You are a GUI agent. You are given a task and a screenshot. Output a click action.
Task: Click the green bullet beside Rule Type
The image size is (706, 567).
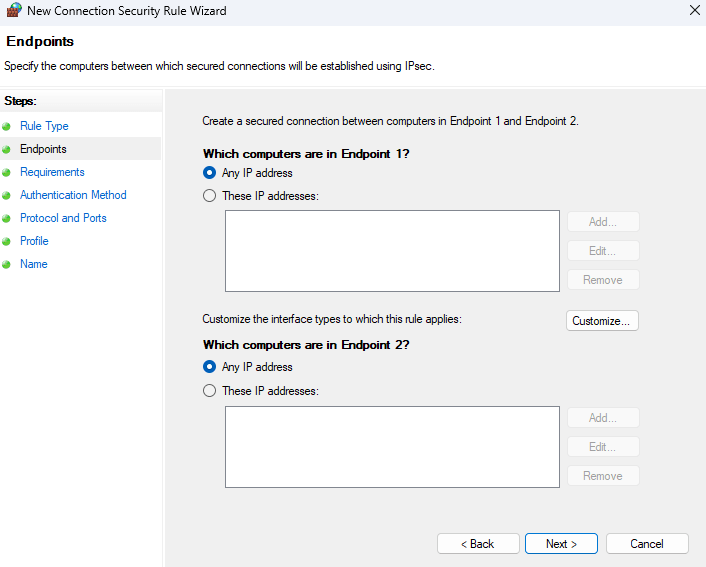[x=6, y=127]
